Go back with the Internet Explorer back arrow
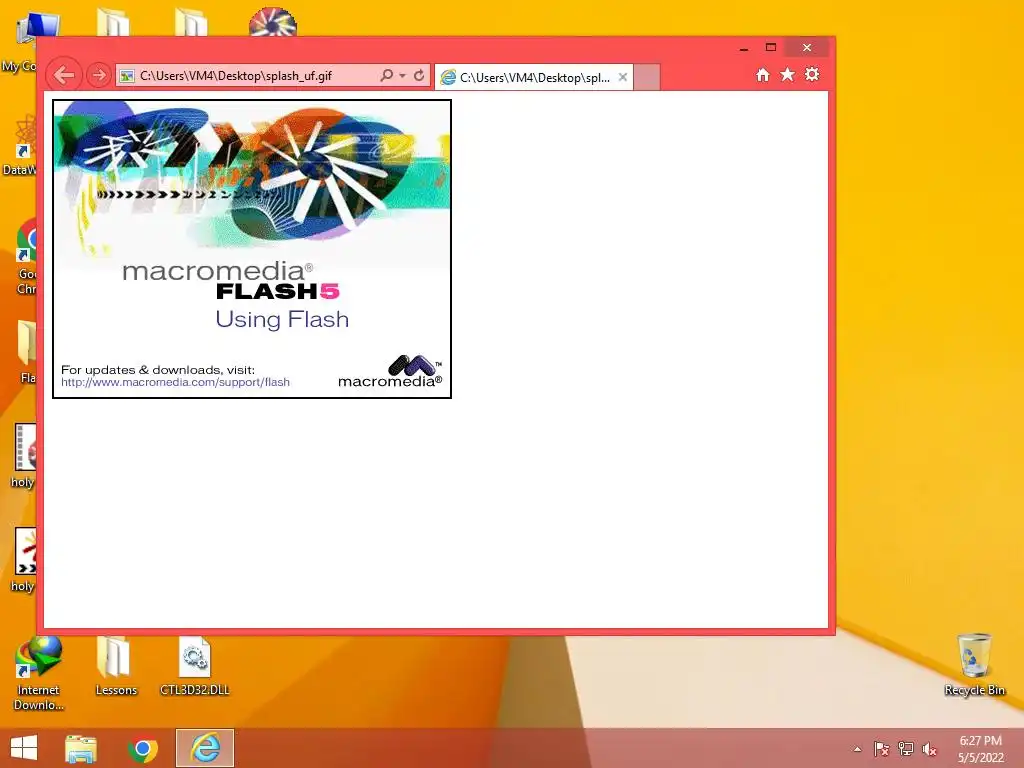Viewport: 1024px width, 768px height. (64, 75)
